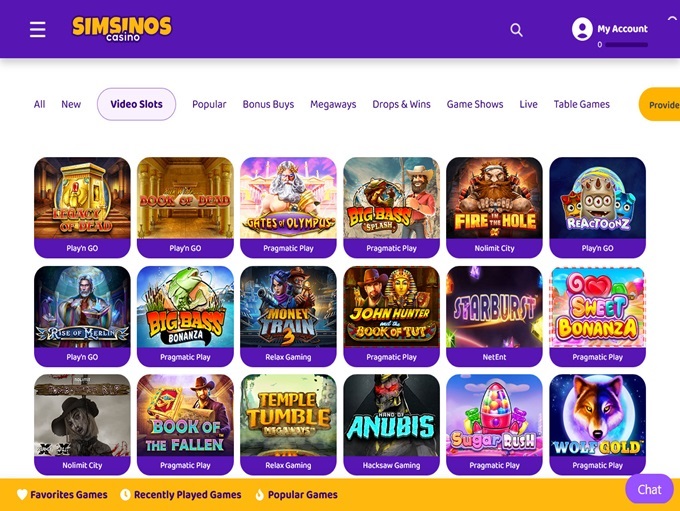This screenshot has height=511, width=680.
Task: Open Money Train 3 game tile
Action: pyautogui.click(x=288, y=316)
